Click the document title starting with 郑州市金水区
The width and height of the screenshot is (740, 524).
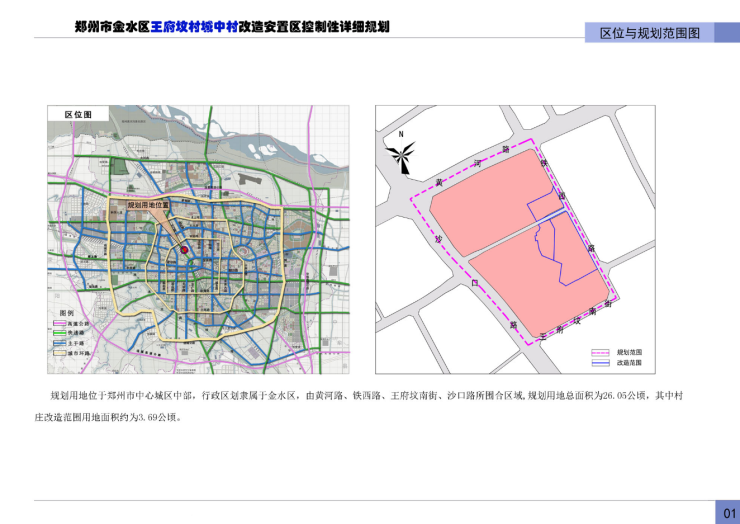coord(232,26)
